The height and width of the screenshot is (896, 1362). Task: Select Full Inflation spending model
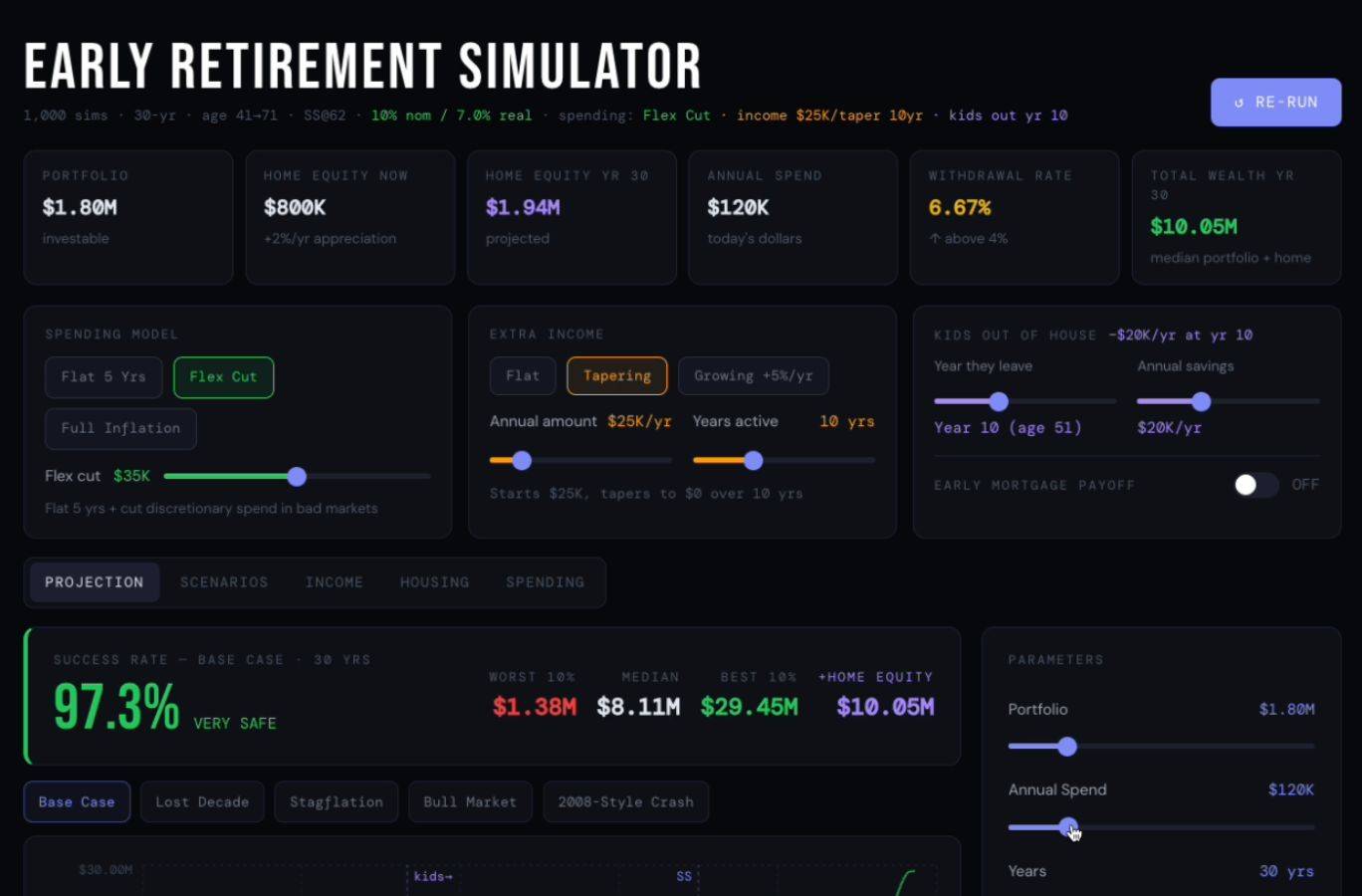tap(120, 429)
